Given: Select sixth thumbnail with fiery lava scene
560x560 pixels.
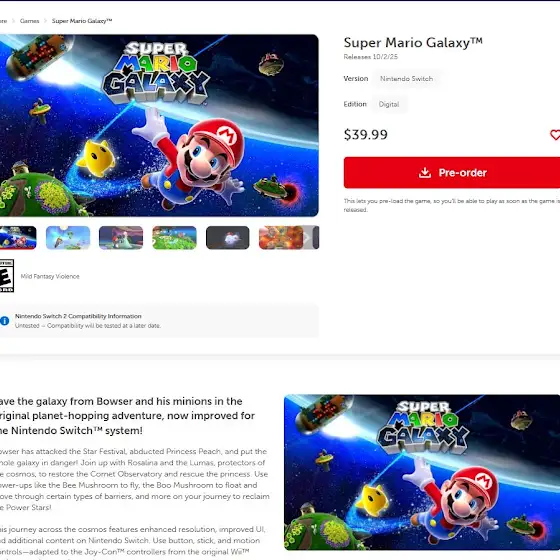Looking at the screenshot, I should pos(281,238).
